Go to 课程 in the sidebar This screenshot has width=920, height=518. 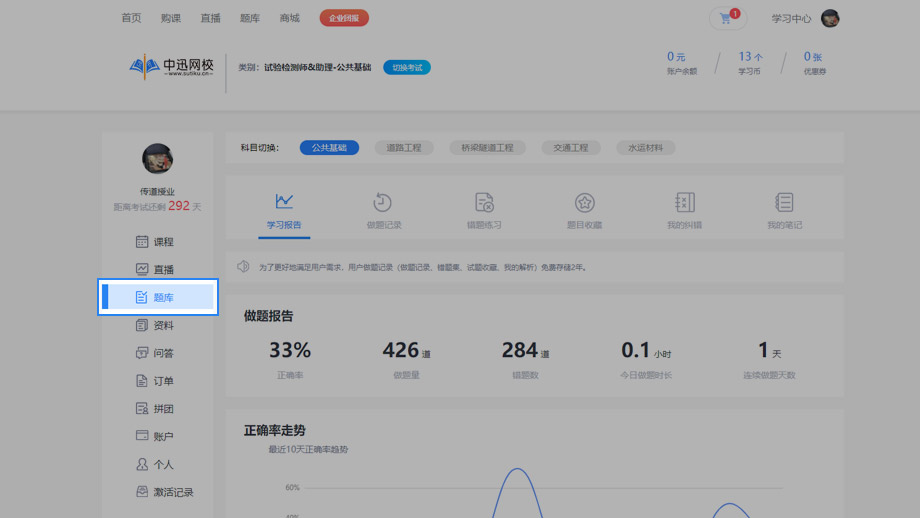pyautogui.click(x=155, y=242)
